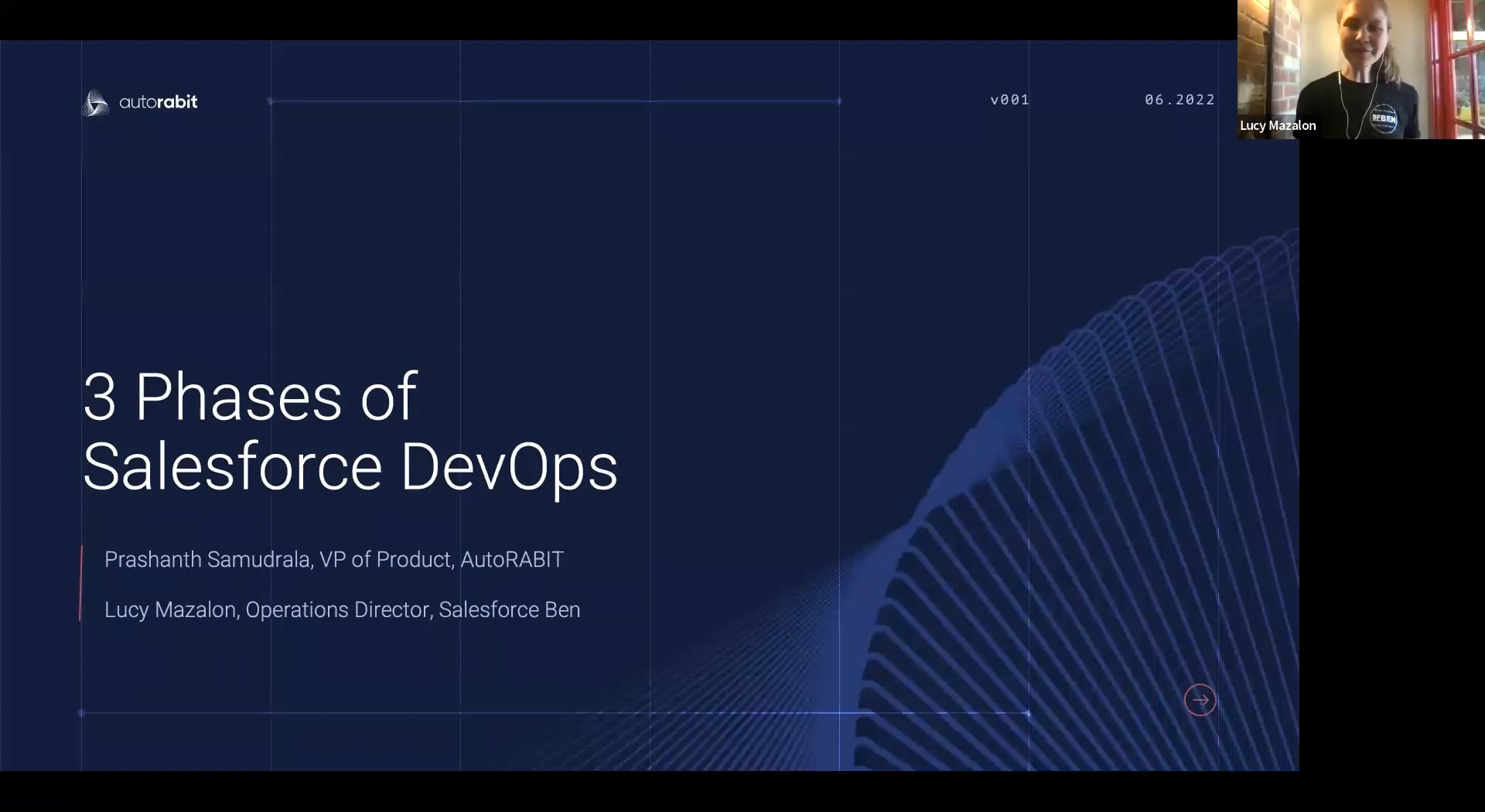Click the 06.2022 date stamp
Viewport: 1485px width, 812px height.
(1179, 100)
